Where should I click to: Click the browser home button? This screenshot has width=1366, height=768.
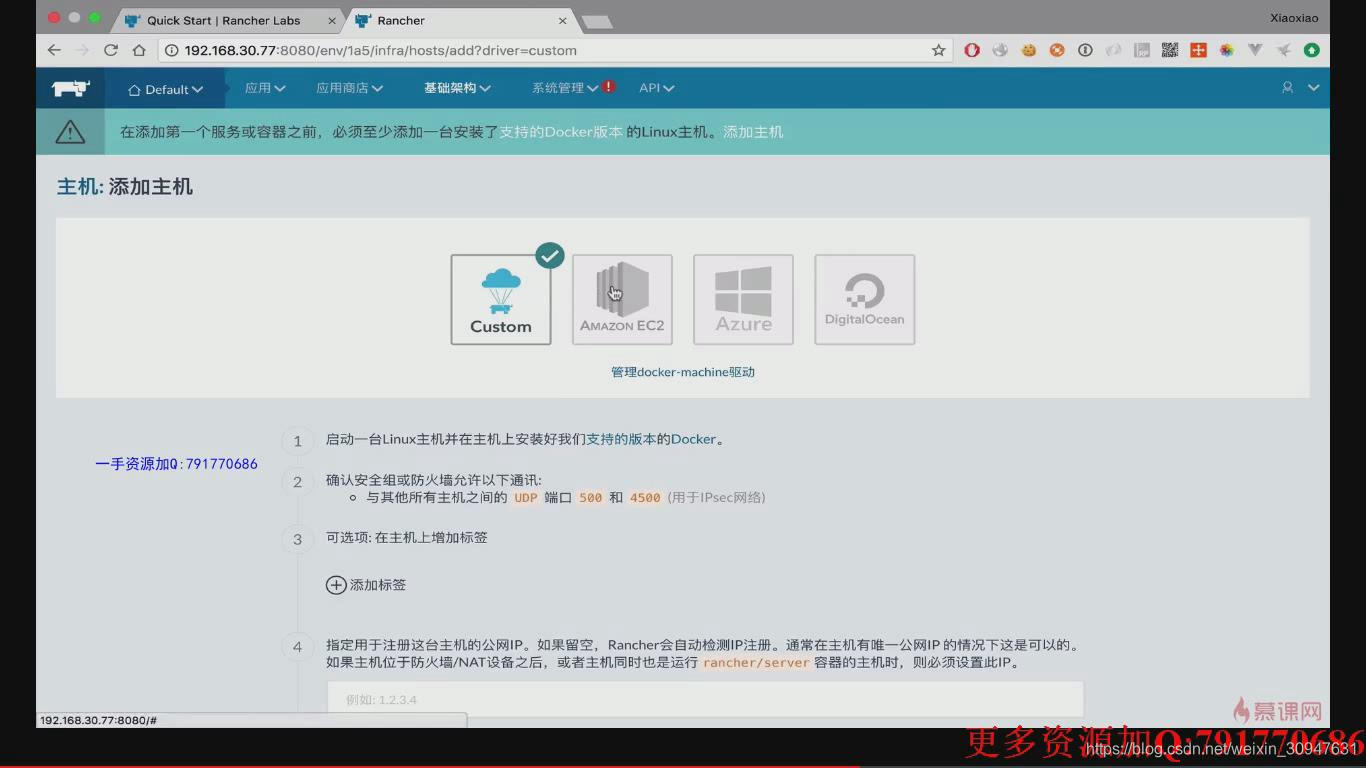pyautogui.click(x=139, y=50)
